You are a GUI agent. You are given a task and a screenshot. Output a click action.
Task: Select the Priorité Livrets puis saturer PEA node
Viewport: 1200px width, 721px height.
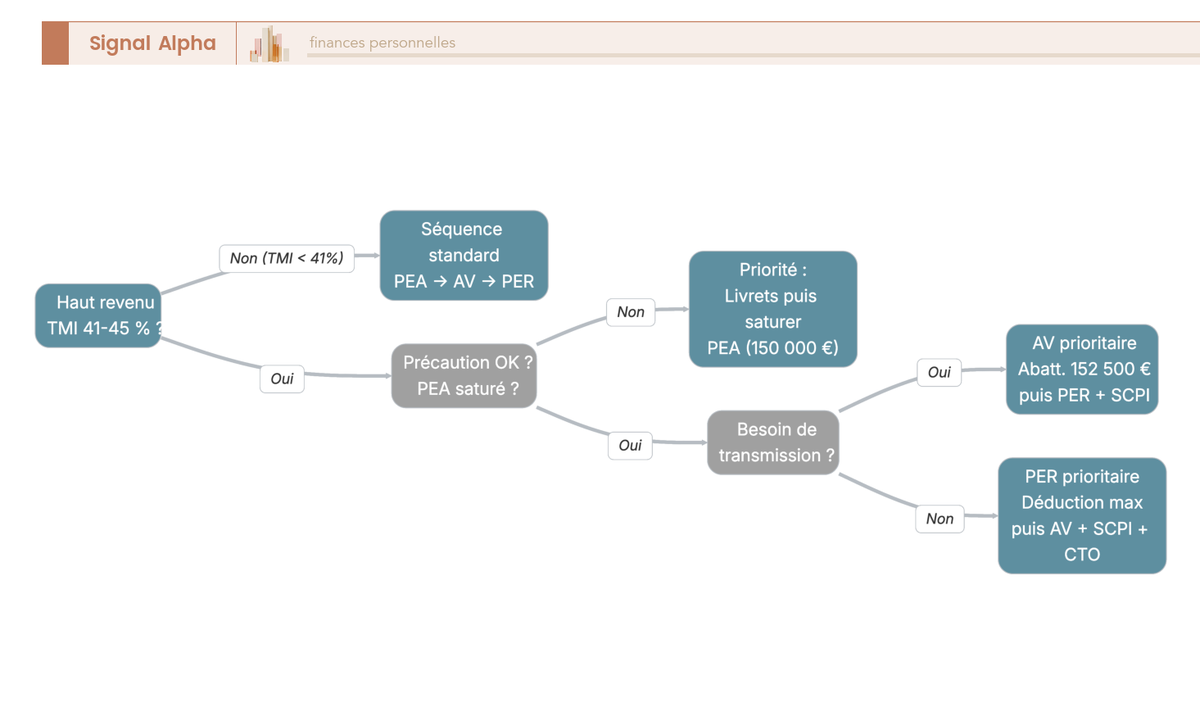(773, 309)
